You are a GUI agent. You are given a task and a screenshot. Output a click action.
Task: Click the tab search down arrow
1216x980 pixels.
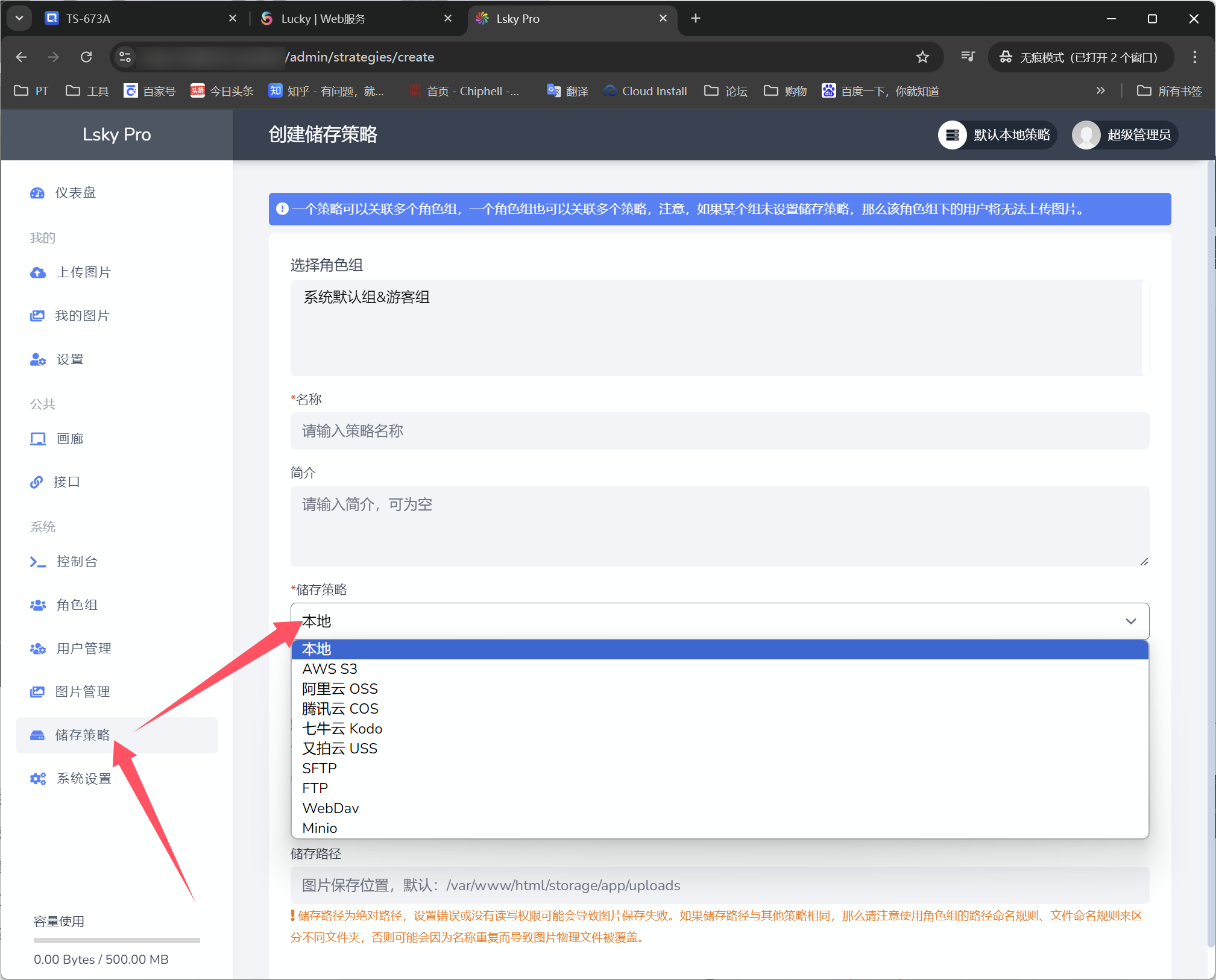click(x=19, y=19)
